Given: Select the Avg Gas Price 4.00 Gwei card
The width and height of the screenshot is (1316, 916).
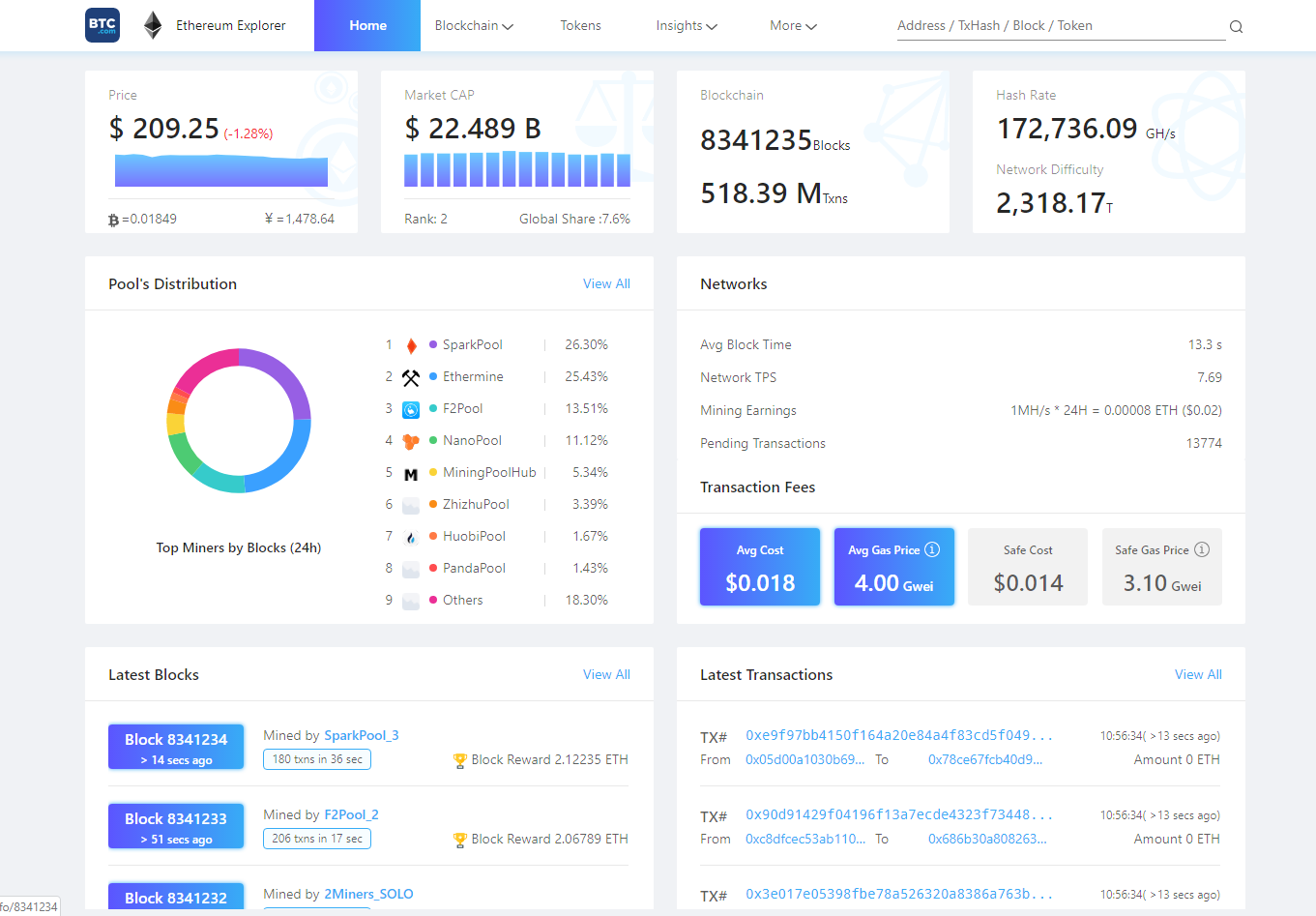Looking at the screenshot, I should click(x=894, y=567).
